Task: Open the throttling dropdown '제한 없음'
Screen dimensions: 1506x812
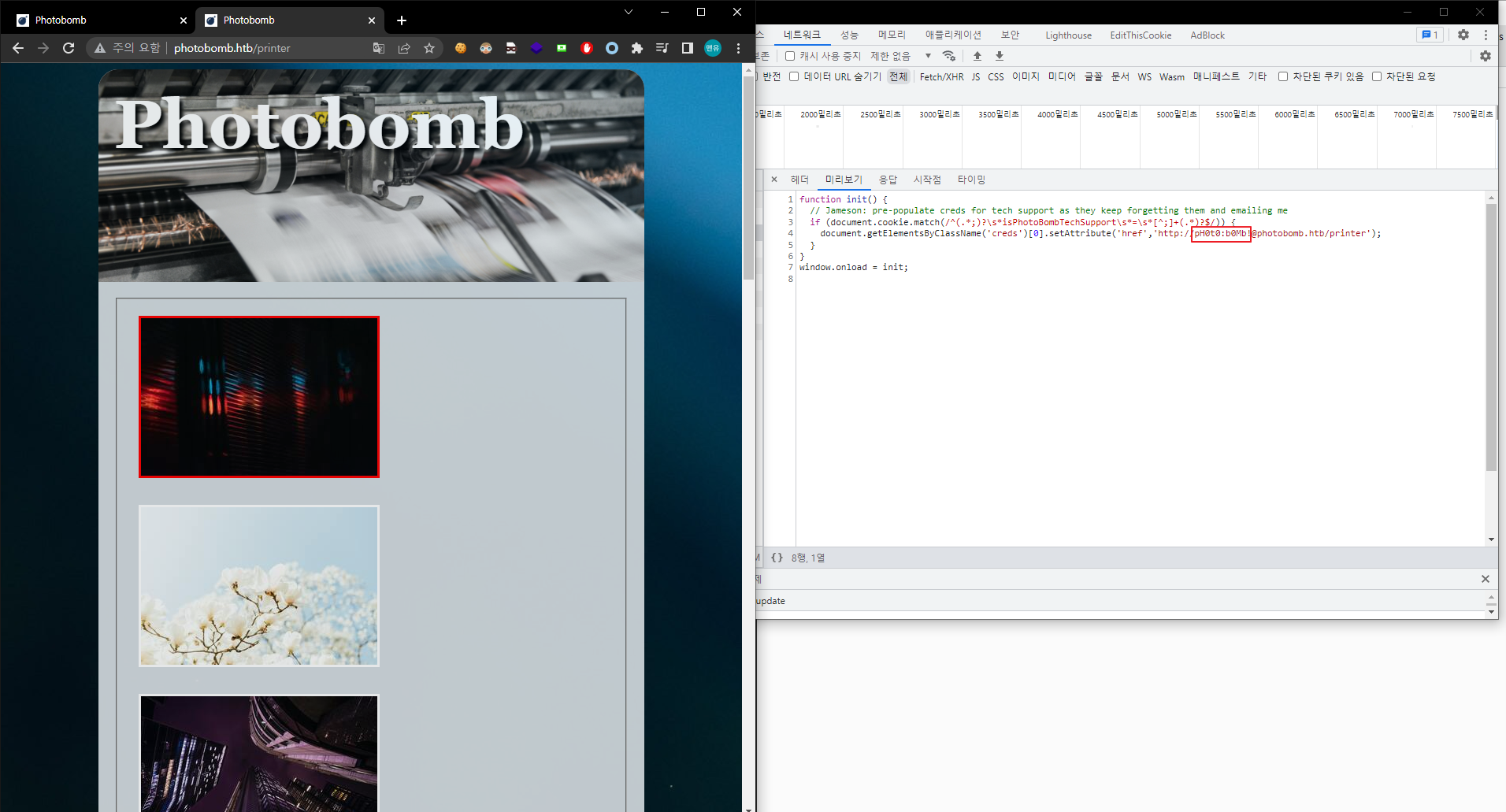Action: click(900, 56)
